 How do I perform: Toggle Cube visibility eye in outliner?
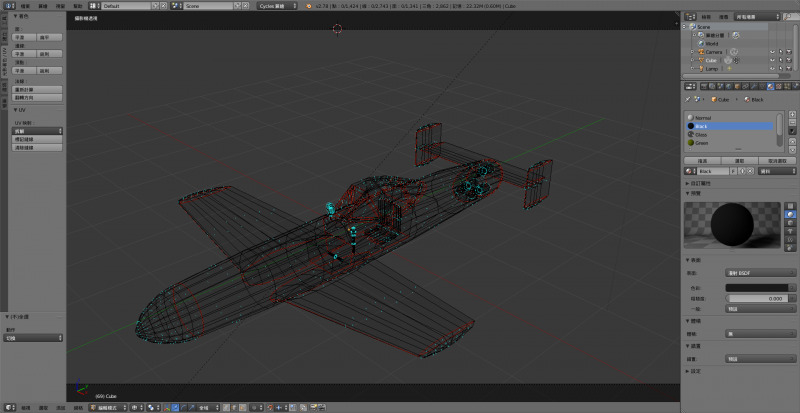(x=772, y=60)
